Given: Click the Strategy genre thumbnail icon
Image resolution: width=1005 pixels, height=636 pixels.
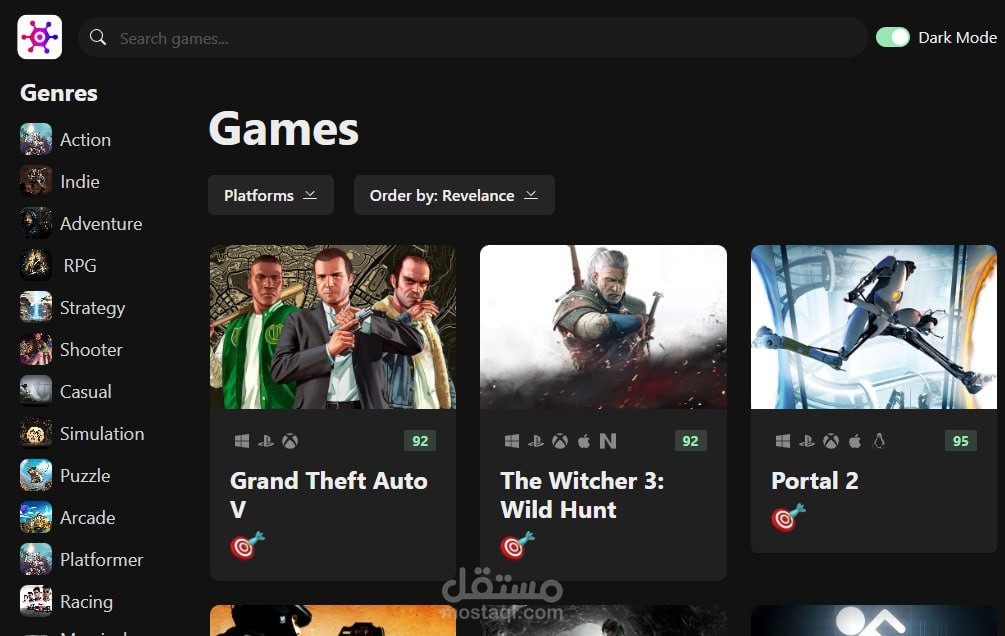Looking at the screenshot, I should click(x=36, y=307).
